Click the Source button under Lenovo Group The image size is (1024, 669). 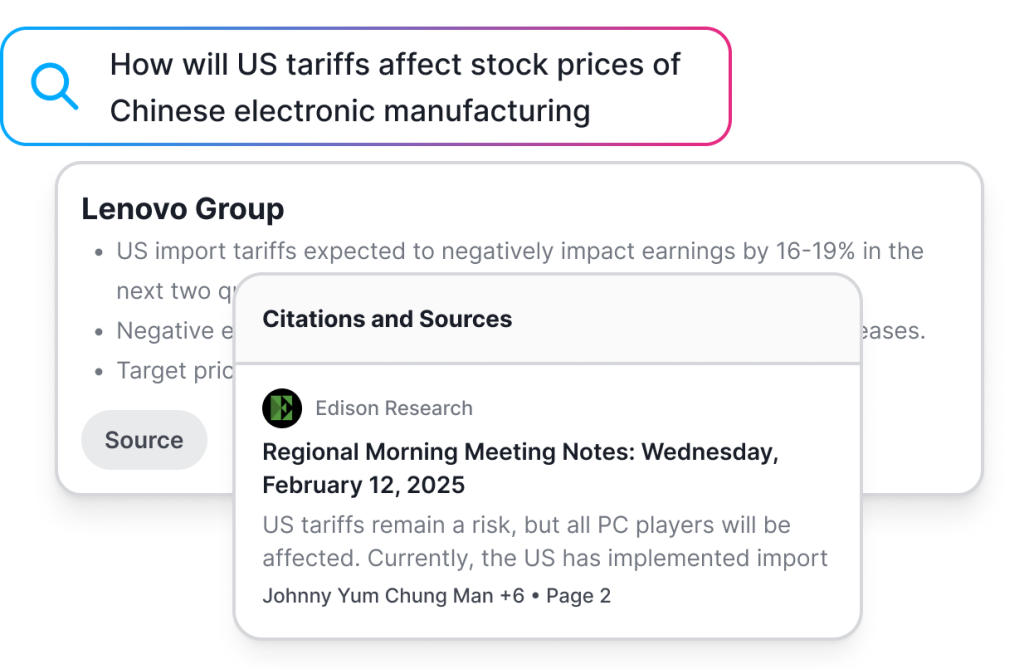tap(144, 440)
